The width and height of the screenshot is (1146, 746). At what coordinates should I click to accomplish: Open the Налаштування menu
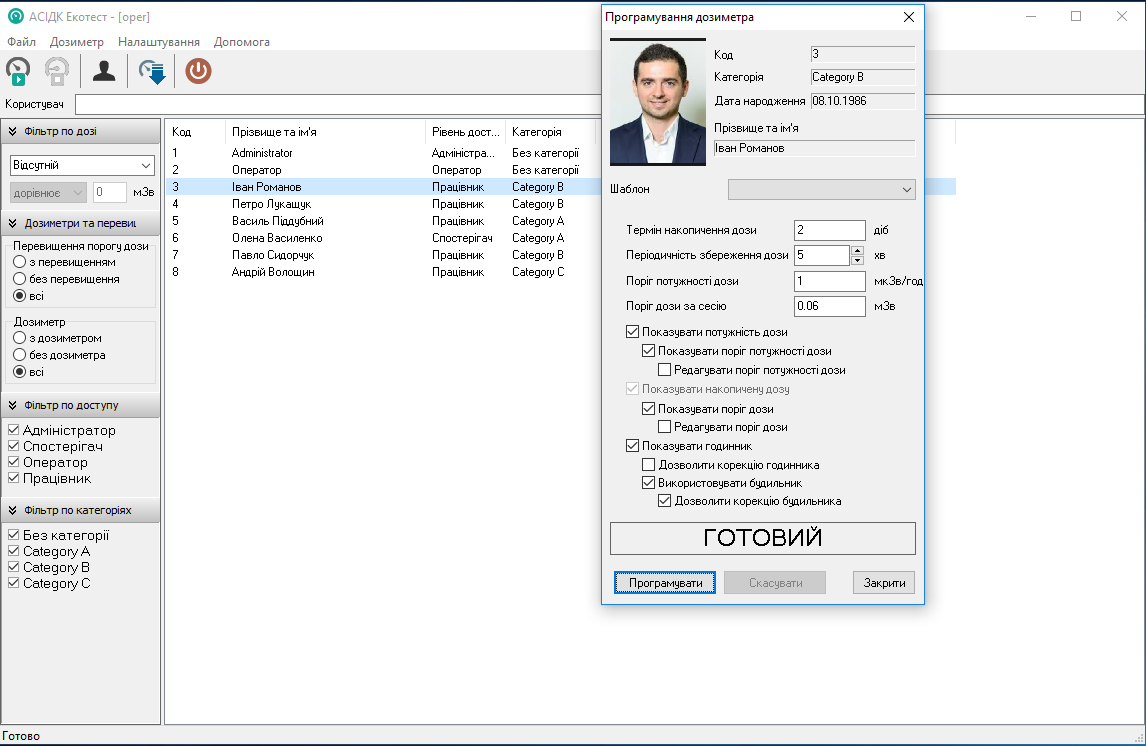(158, 42)
